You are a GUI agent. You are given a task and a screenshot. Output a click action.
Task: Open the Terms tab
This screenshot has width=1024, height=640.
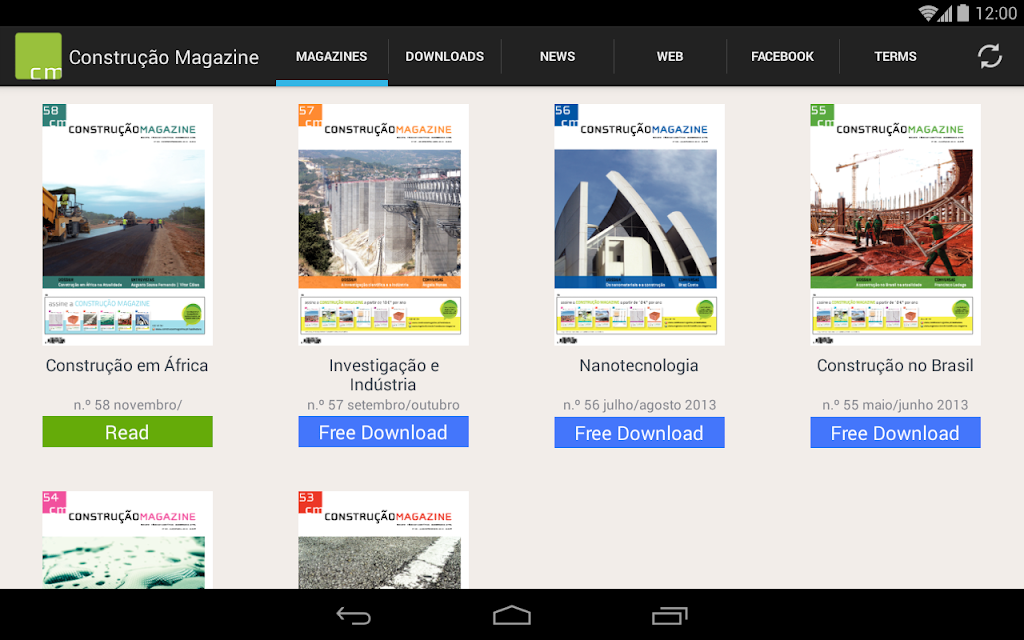pos(895,57)
